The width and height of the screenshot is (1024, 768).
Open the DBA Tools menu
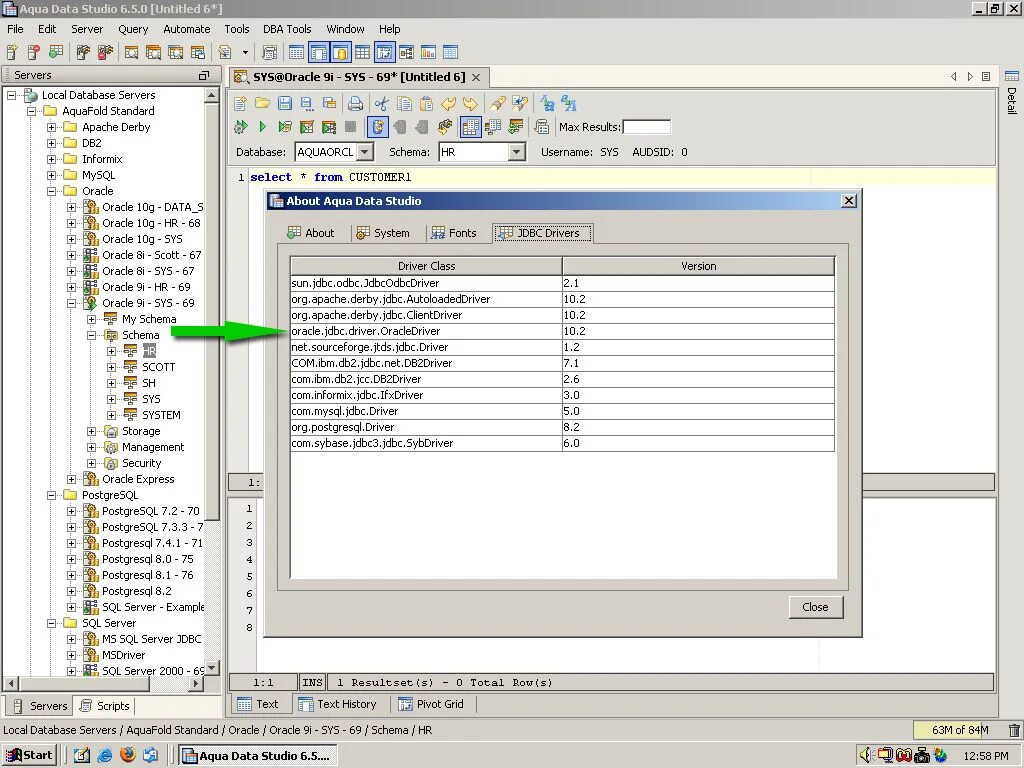click(x=287, y=29)
